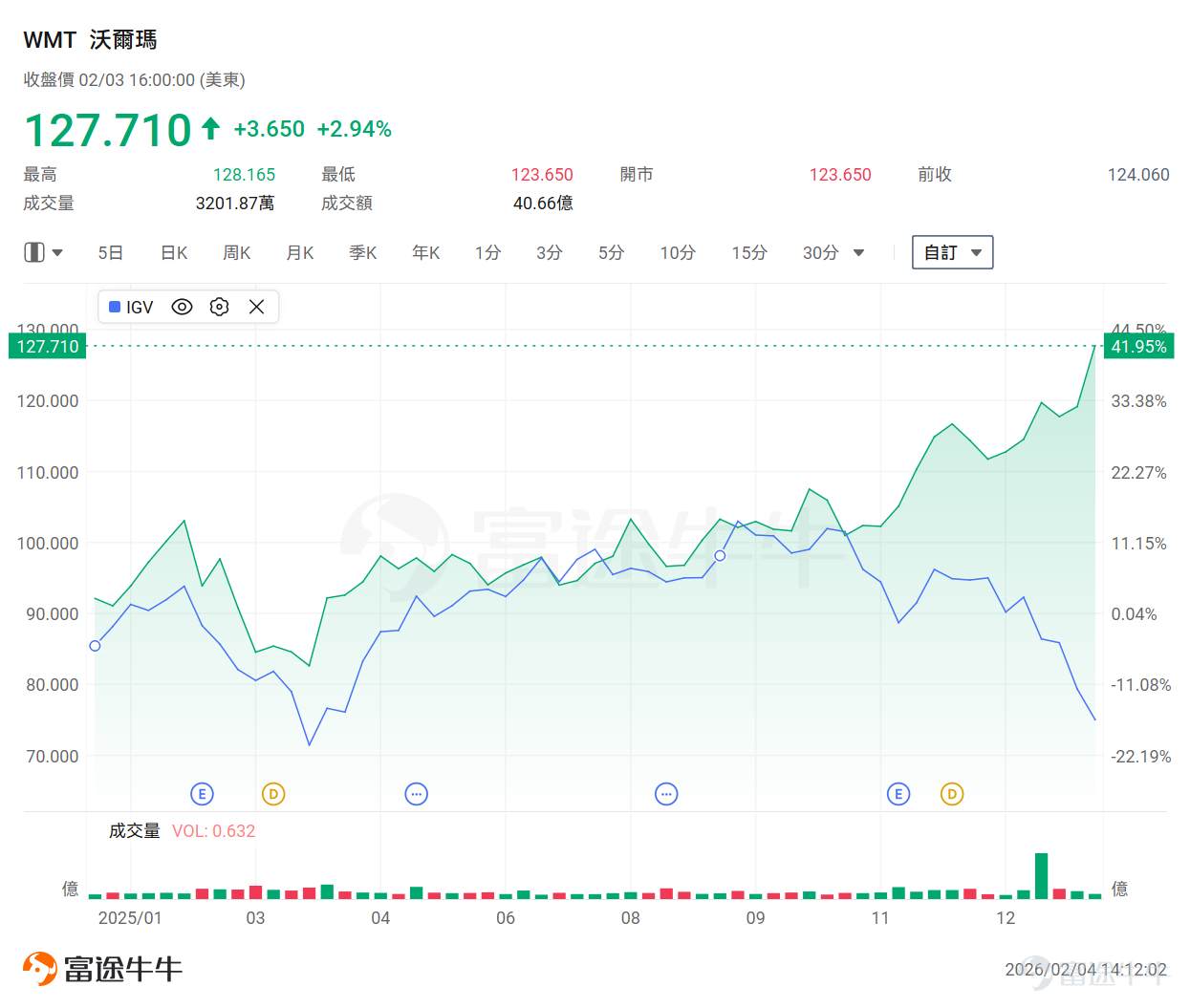Select the 1分 interval

point(487,252)
